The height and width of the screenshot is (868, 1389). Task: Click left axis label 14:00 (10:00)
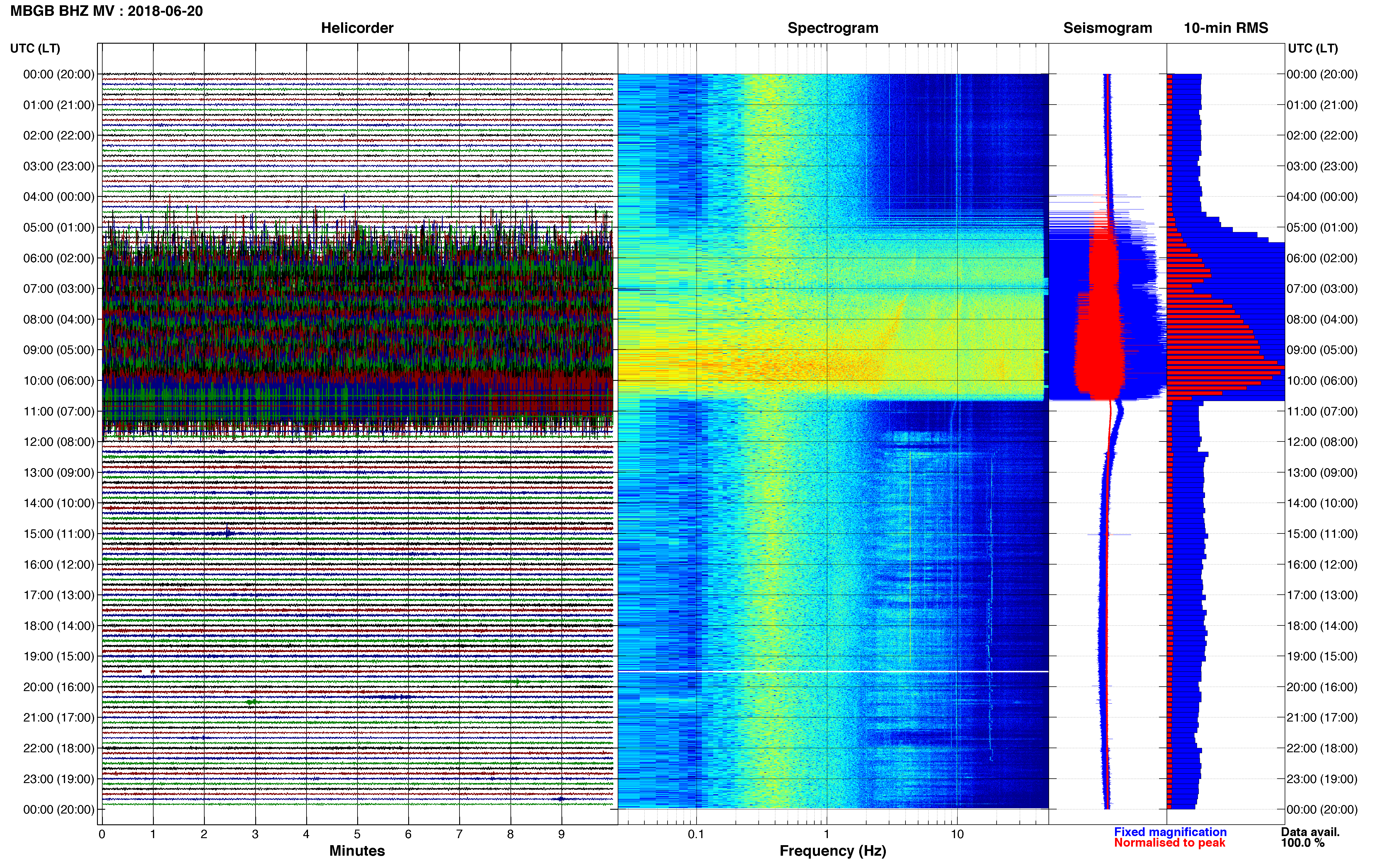(x=59, y=504)
